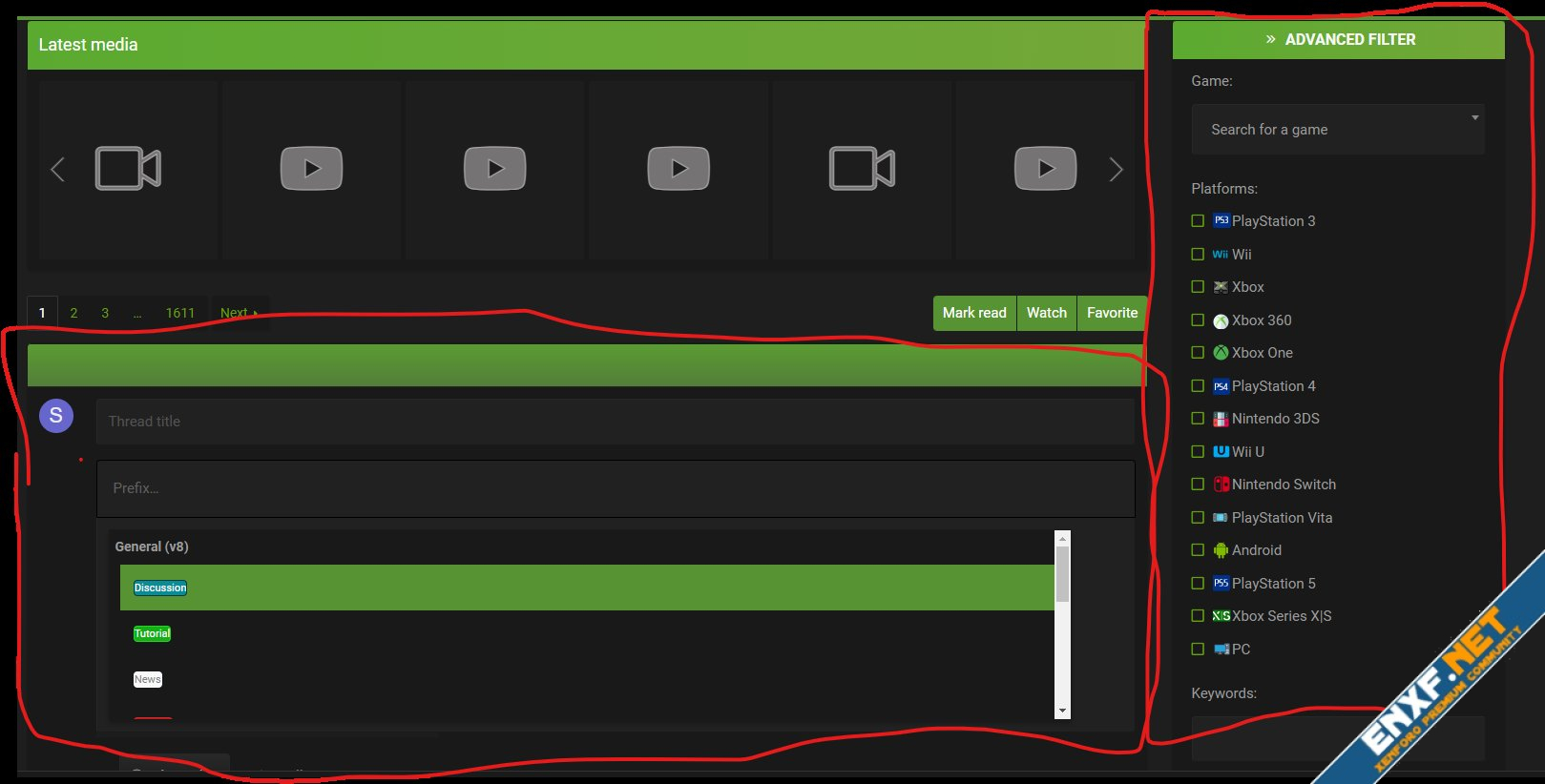Viewport: 1545px width, 784px height.
Task: Open the first video camera media thumbnail
Action: tap(128, 169)
